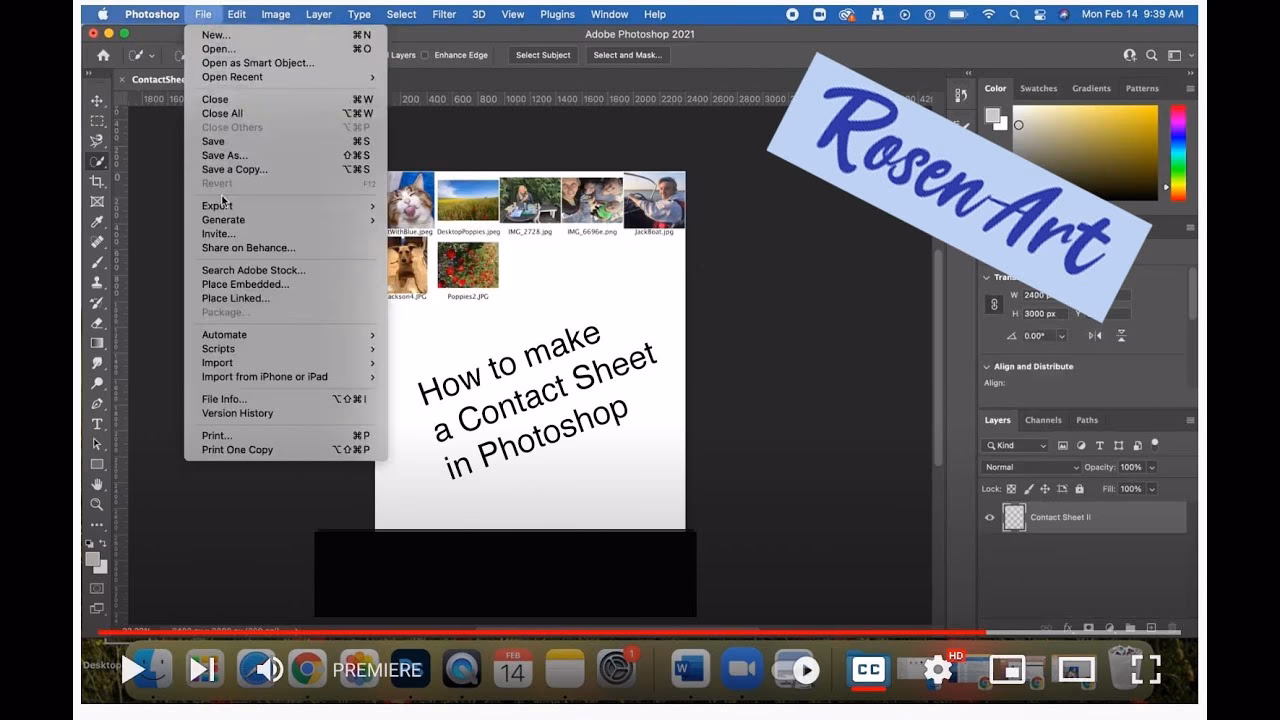Toggle lock position in Layers panel
1280x720 pixels.
click(1045, 489)
